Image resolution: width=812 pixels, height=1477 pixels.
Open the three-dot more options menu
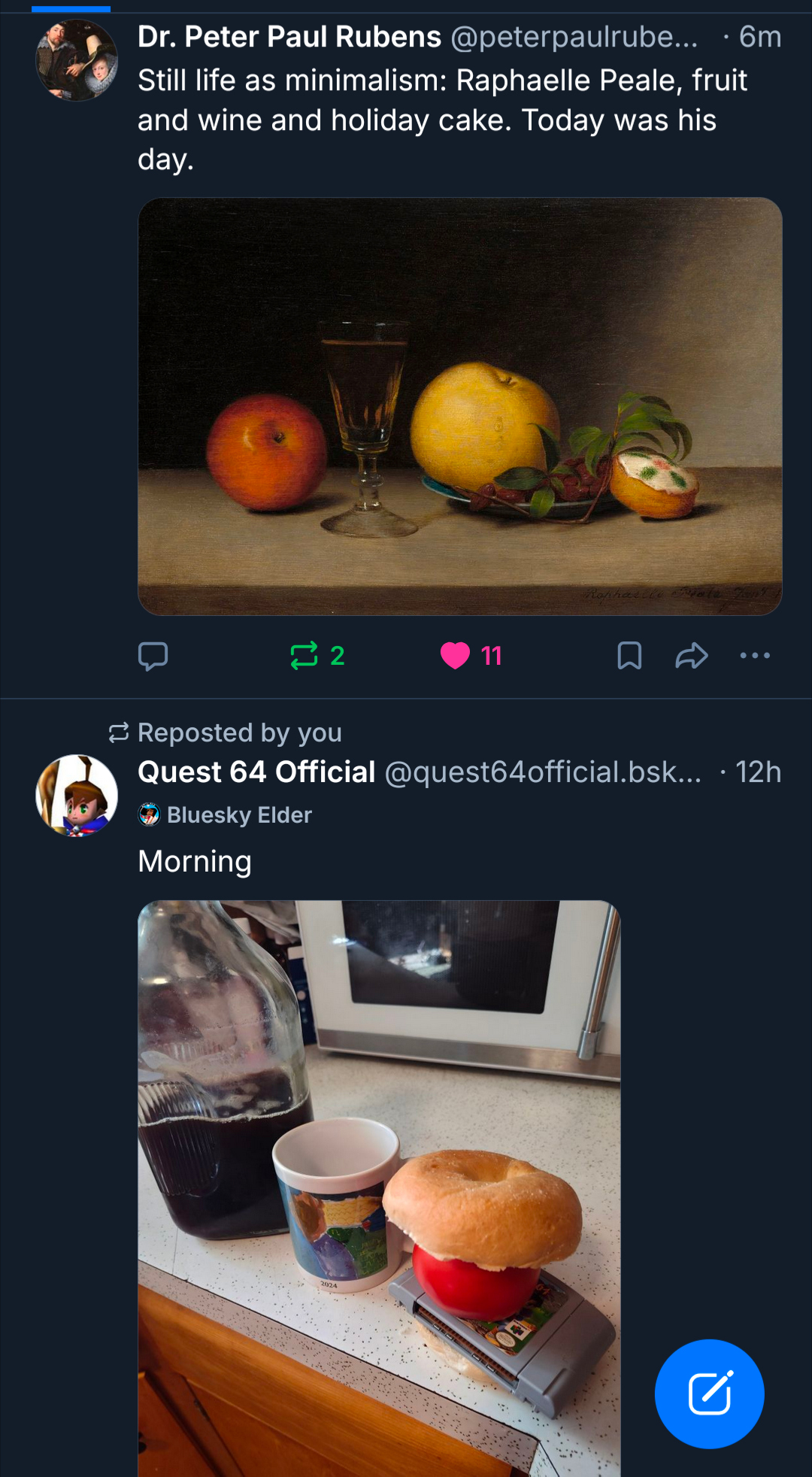click(x=755, y=656)
